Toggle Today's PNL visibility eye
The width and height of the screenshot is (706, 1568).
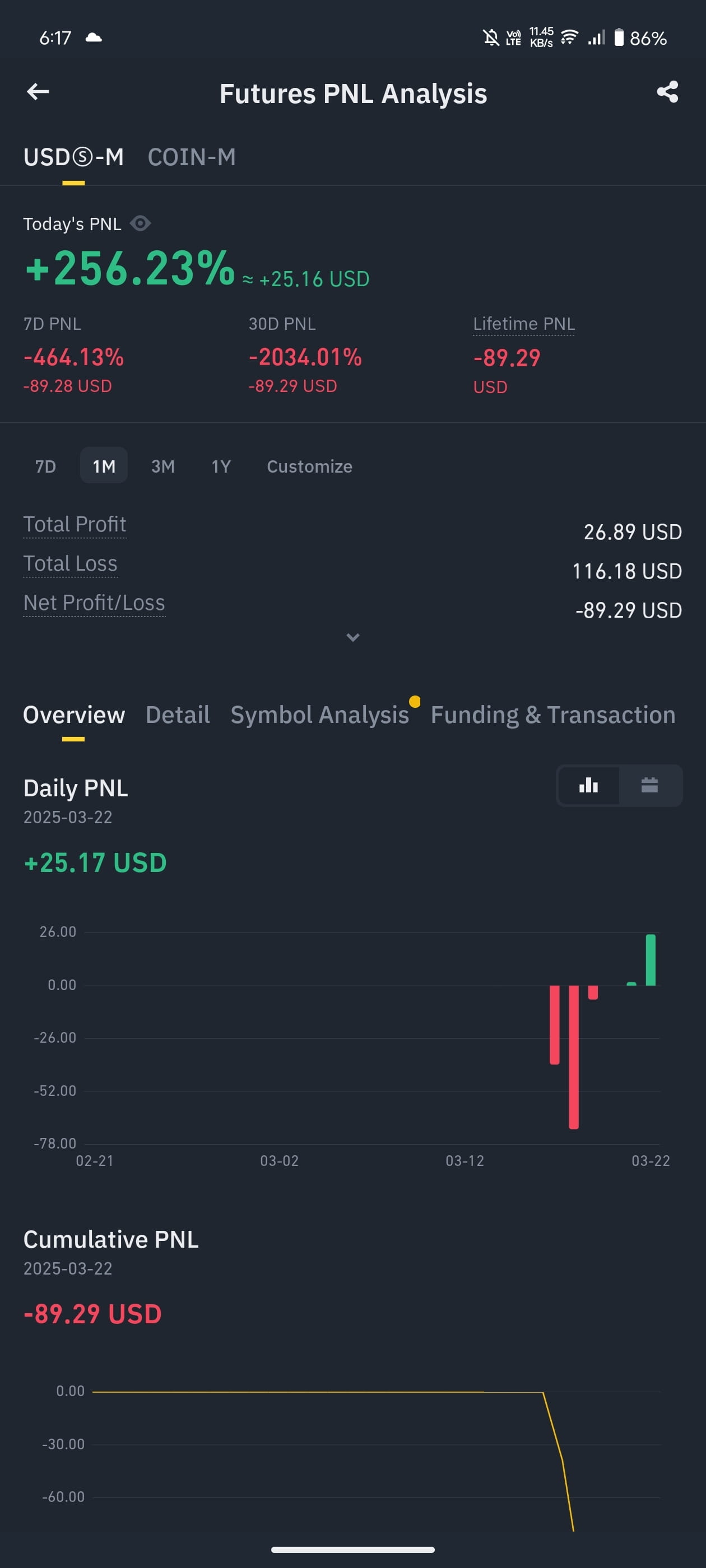(140, 223)
